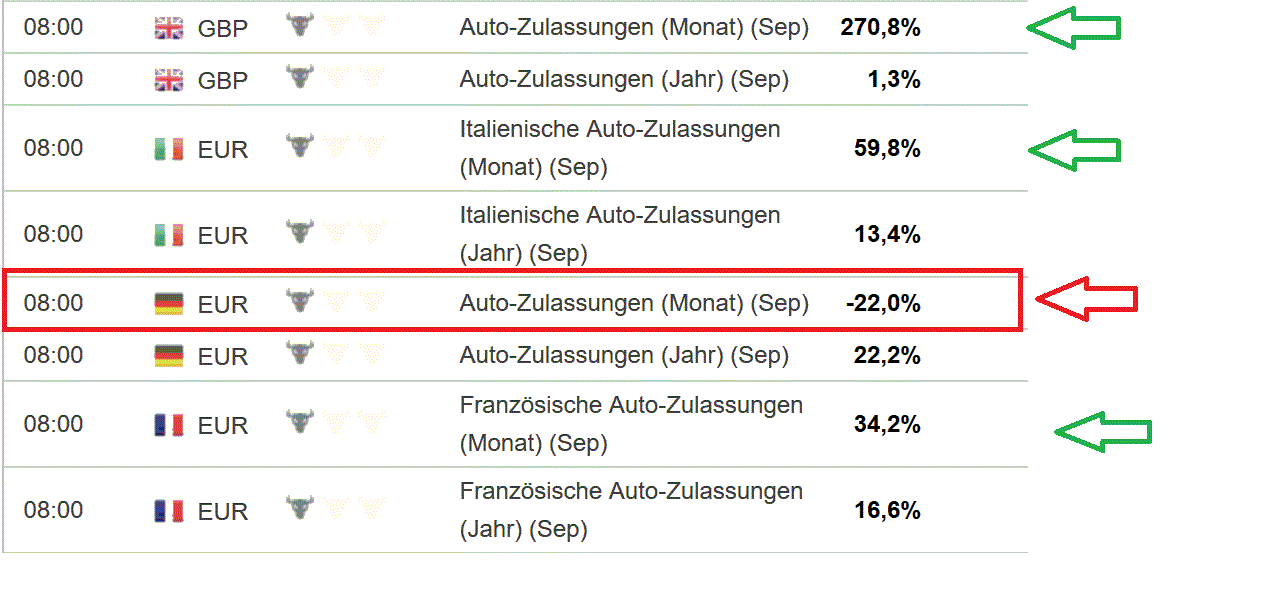Click the dark bull icon in the 16,6% row
Screen dimensions: 1268x609
point(298,509)
